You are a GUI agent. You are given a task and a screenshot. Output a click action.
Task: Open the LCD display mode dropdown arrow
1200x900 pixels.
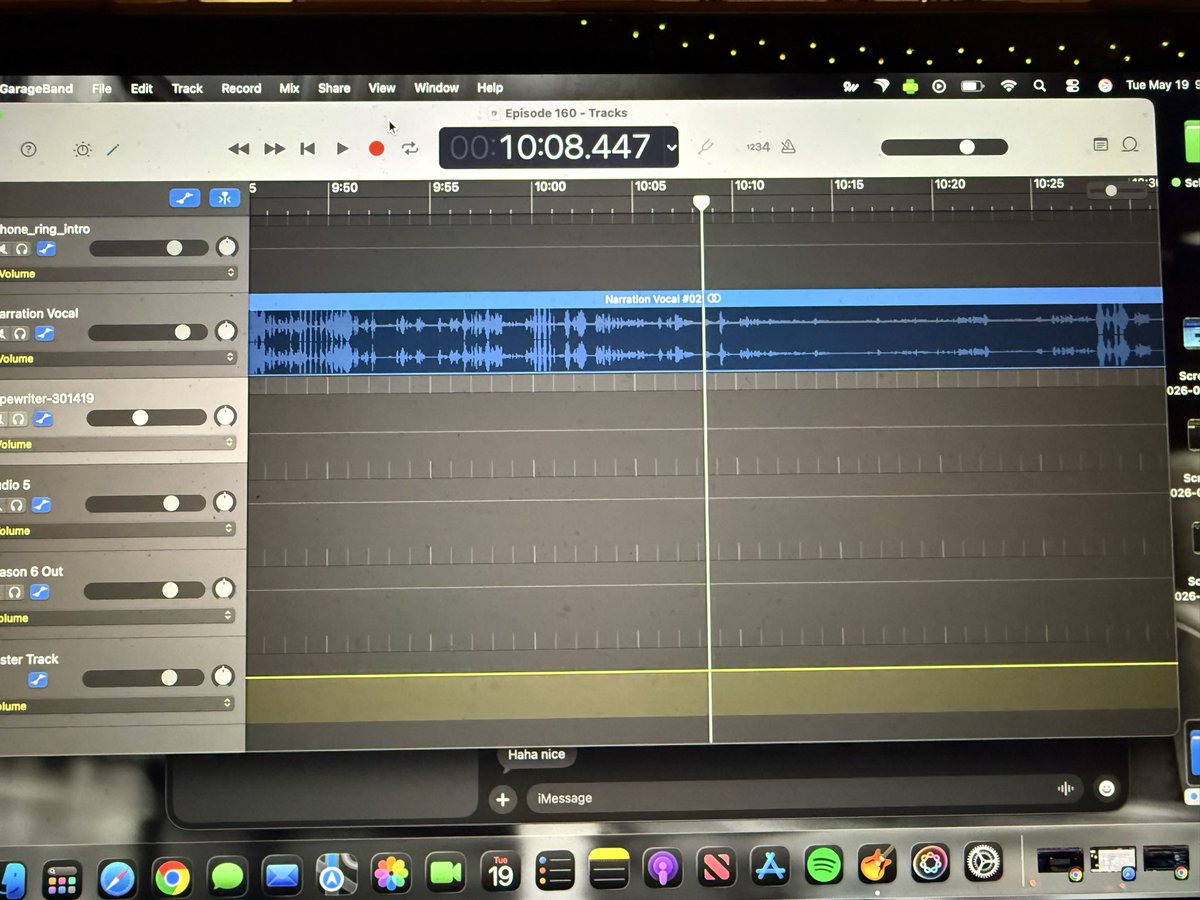(671, 148)
